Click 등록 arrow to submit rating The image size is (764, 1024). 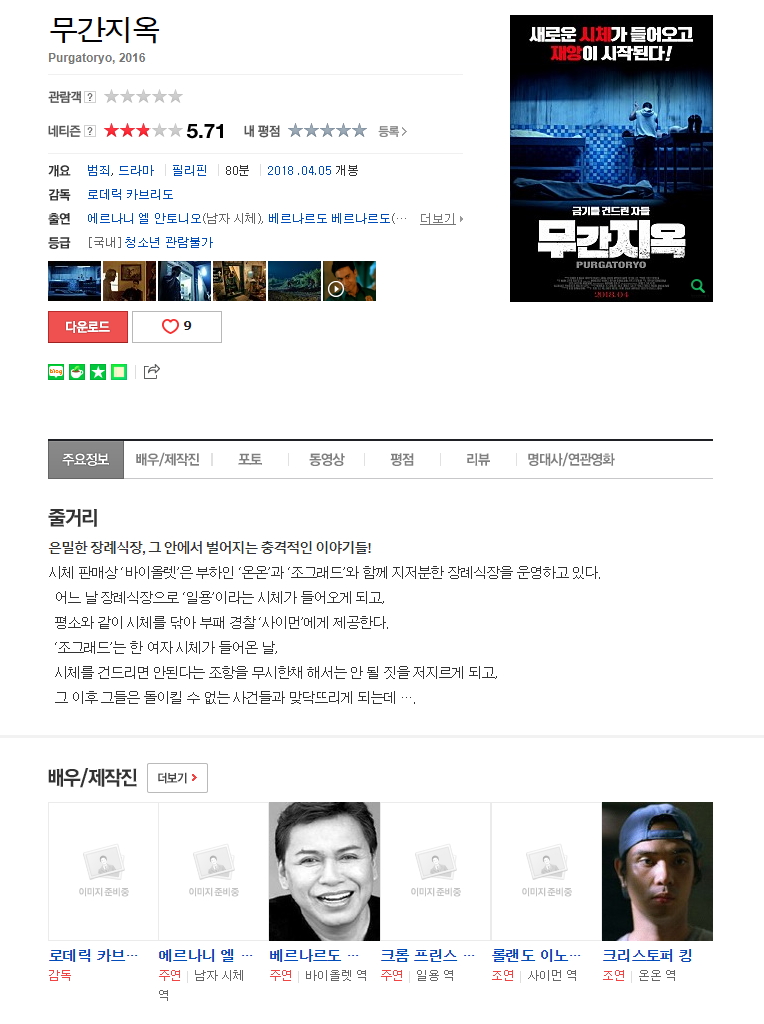[x=392, y=131]
